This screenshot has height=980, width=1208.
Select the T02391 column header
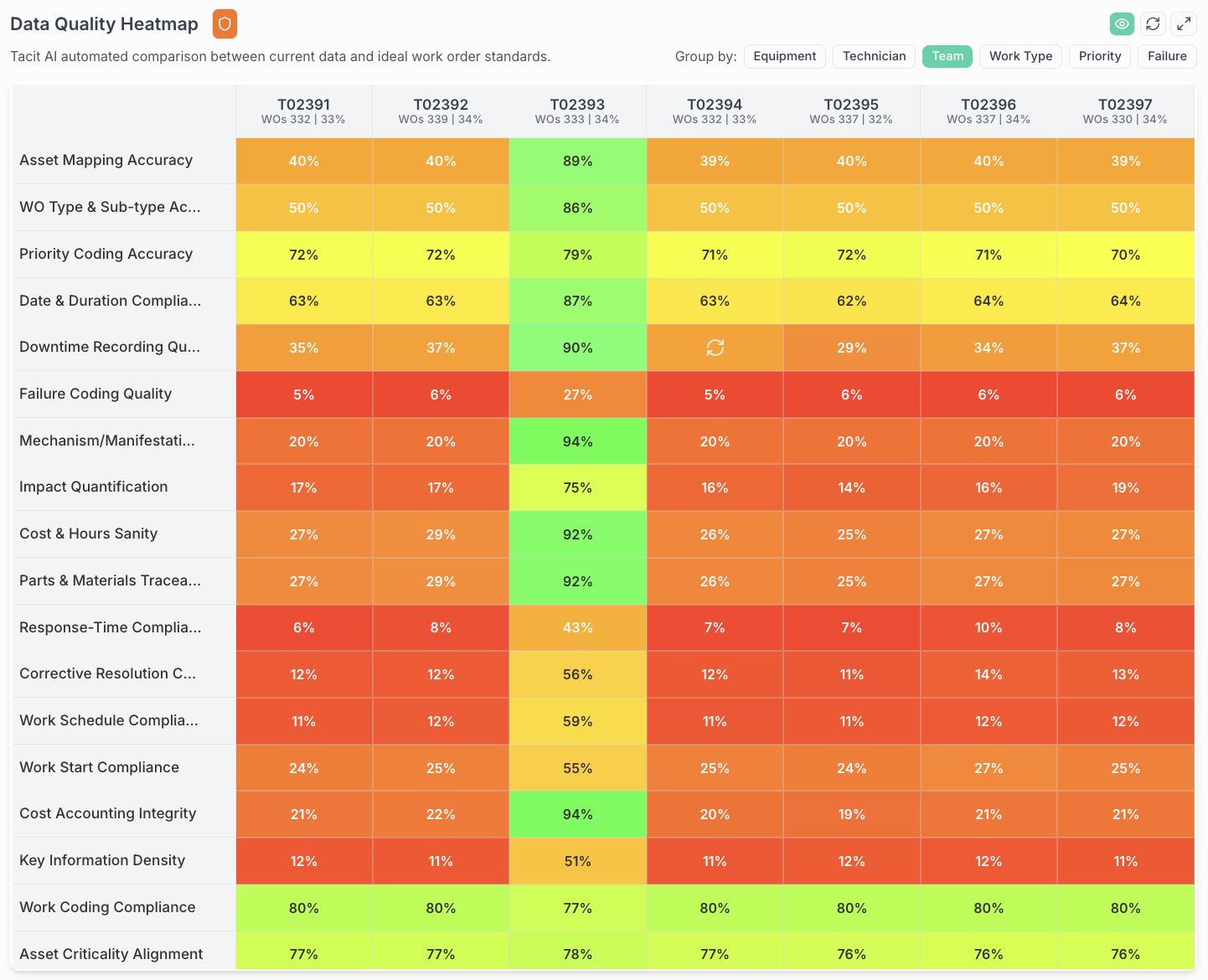pos(303,111)
